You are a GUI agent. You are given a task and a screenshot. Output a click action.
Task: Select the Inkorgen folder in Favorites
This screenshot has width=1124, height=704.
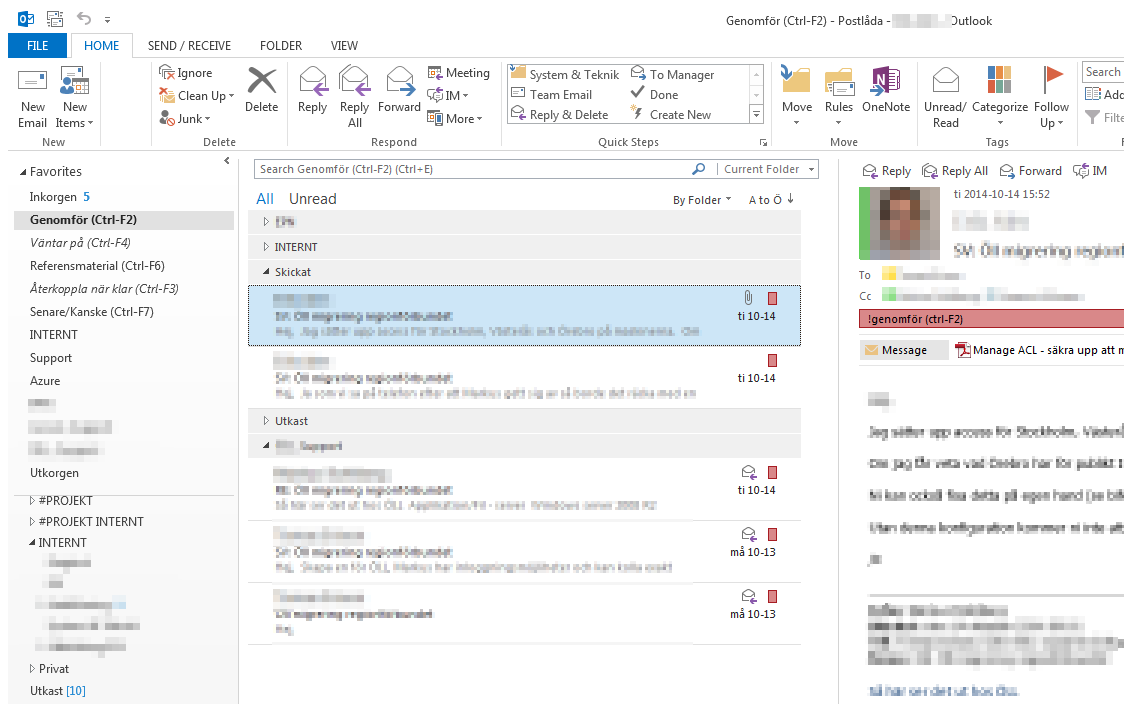[53, 197]
